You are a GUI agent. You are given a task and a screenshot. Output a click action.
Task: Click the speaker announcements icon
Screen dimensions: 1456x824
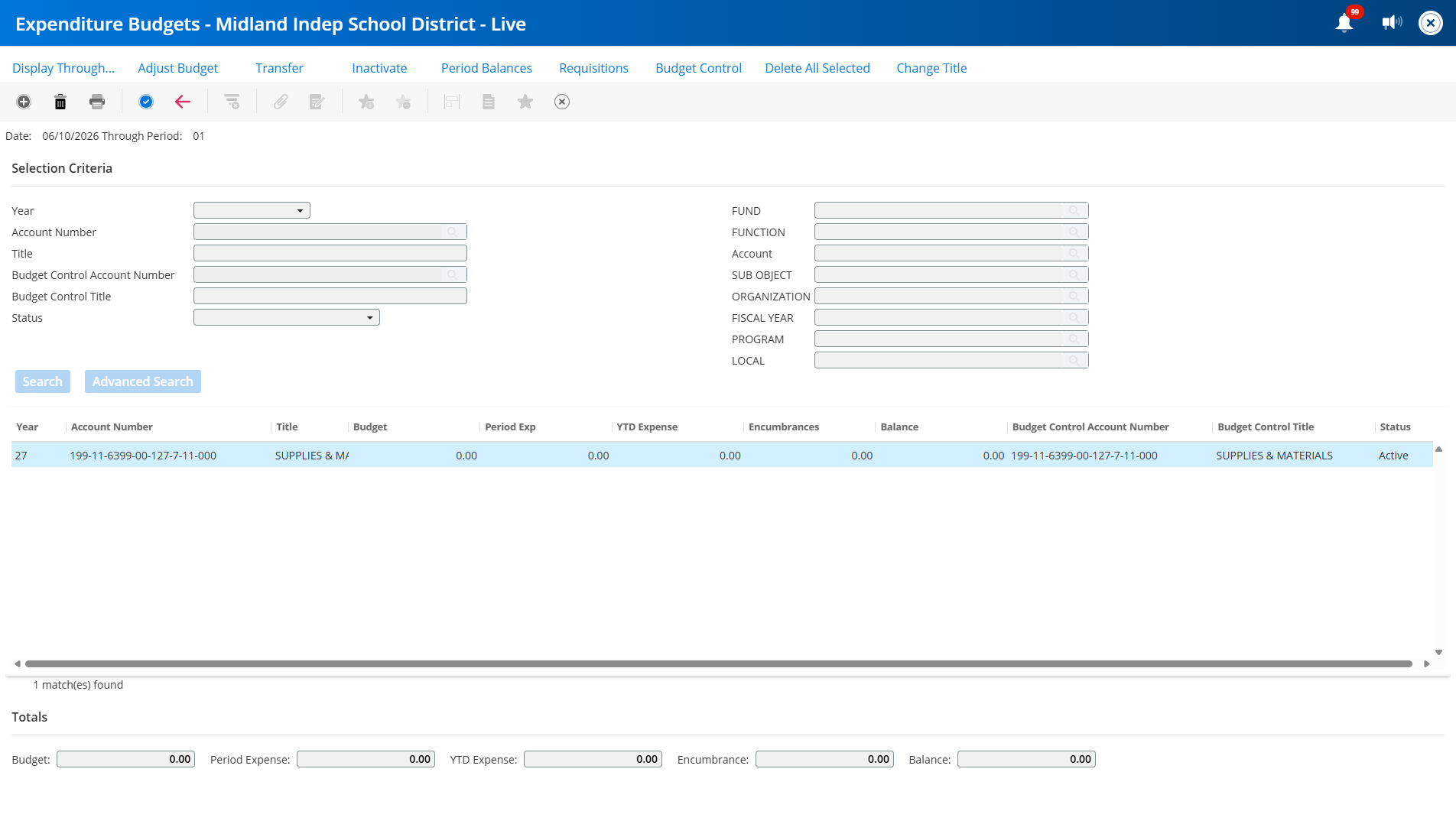(1392, 23)
